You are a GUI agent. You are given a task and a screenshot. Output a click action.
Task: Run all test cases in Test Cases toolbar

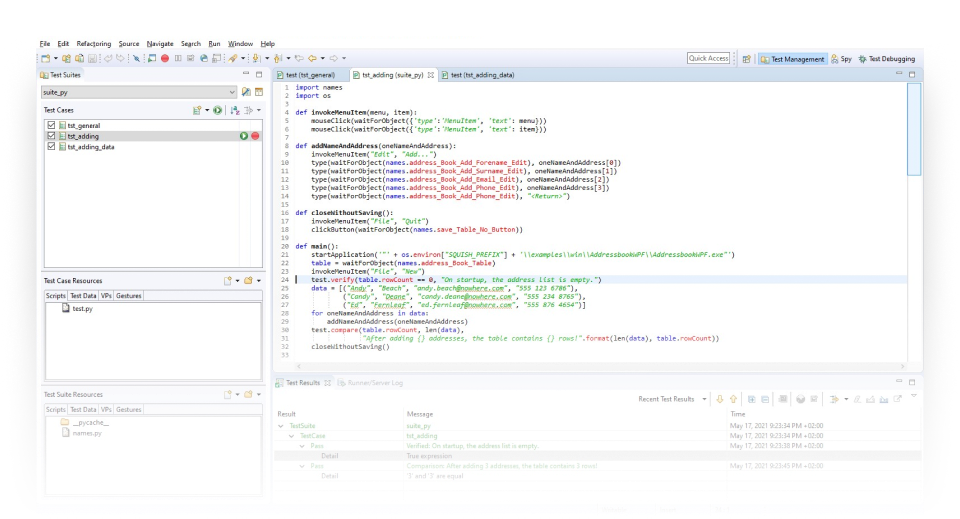click(218, 110)
